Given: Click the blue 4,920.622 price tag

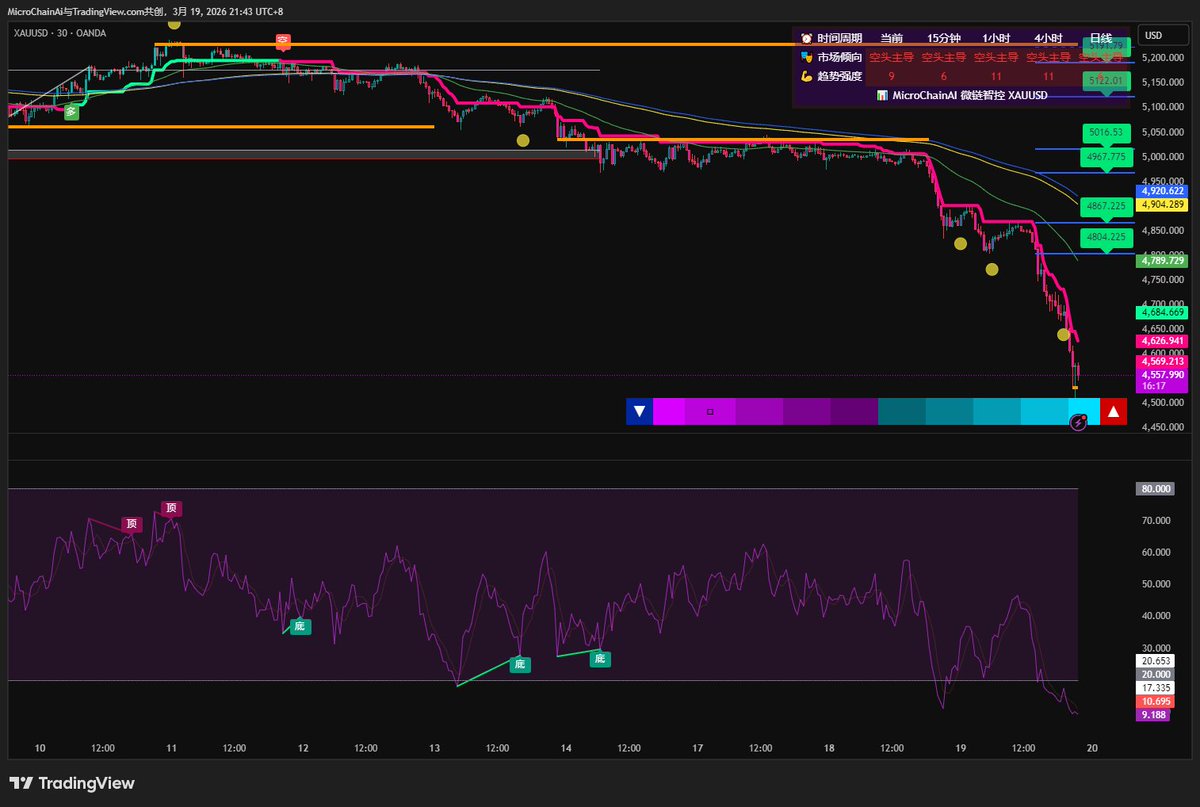Looking at the screenshot, I should coord(1161,190).
